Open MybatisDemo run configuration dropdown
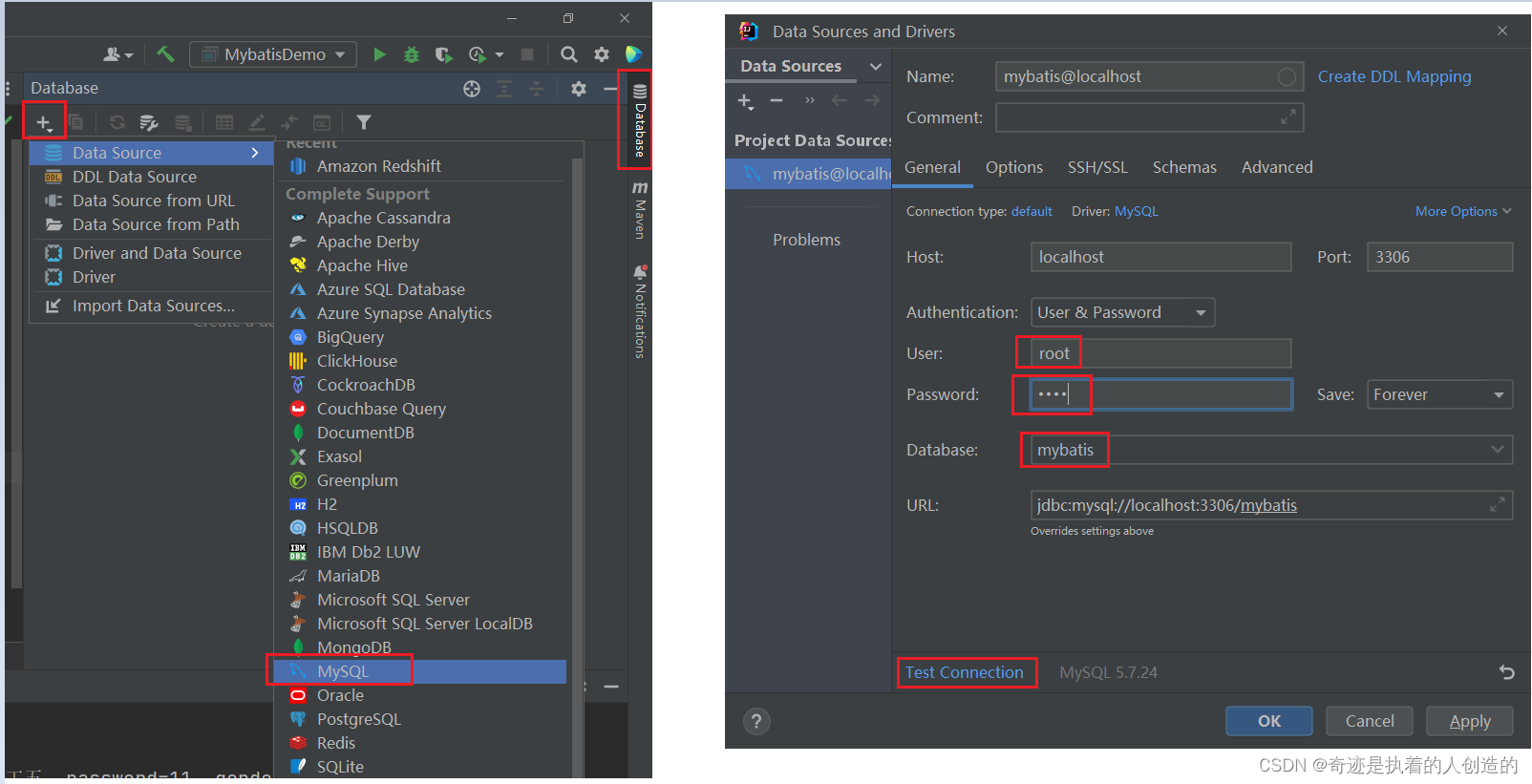The width and height of the screenshot is (1532, 784). point(273,54)
